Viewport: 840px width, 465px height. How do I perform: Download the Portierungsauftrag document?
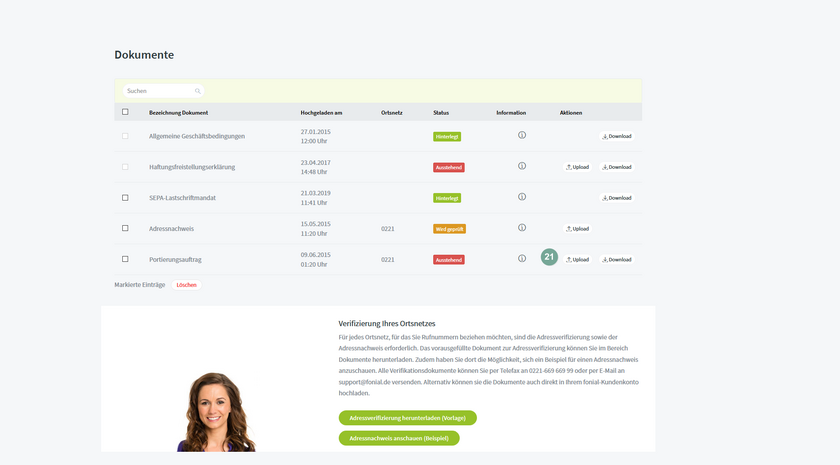pos(617,259)
